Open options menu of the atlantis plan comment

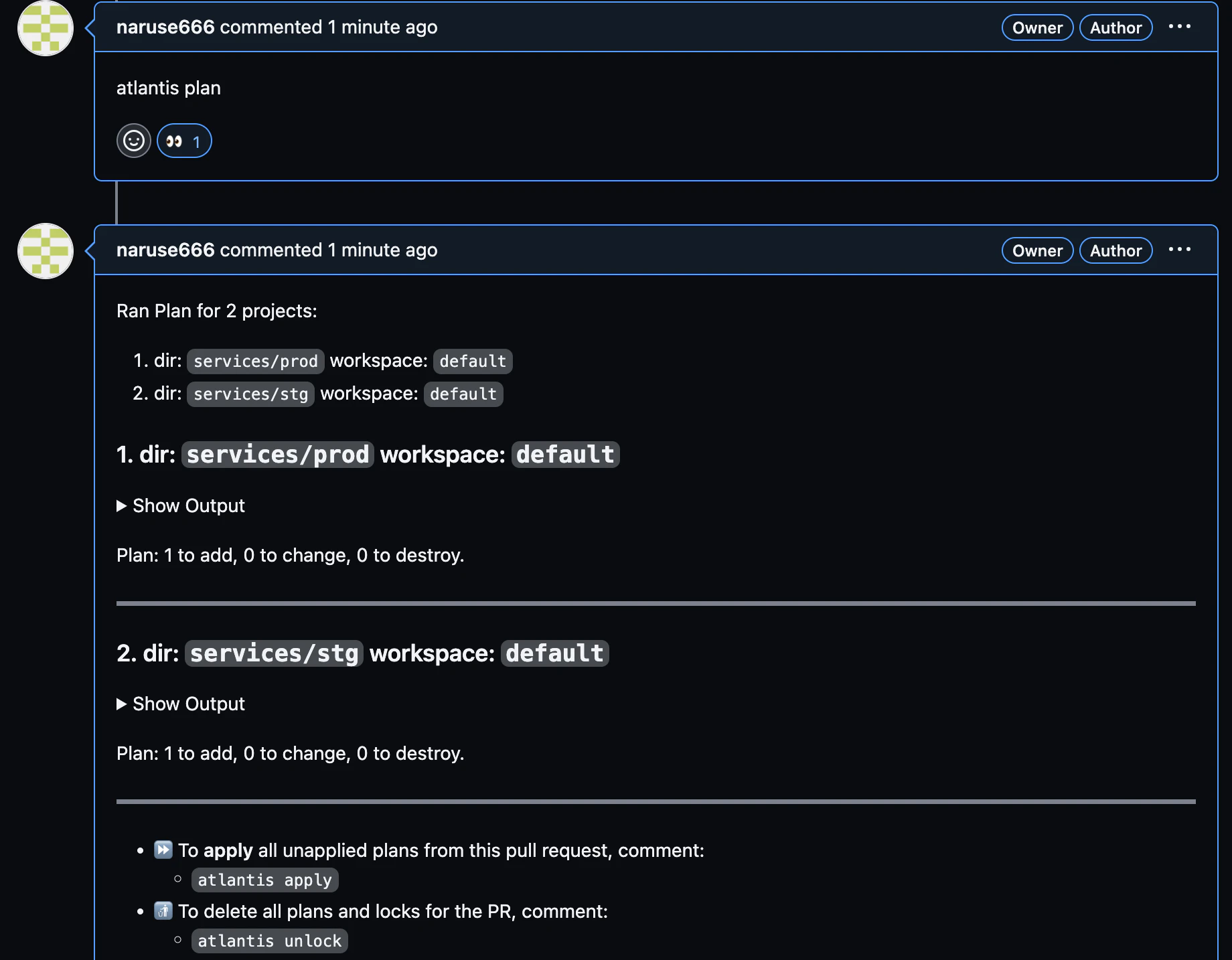(1179, 27)
